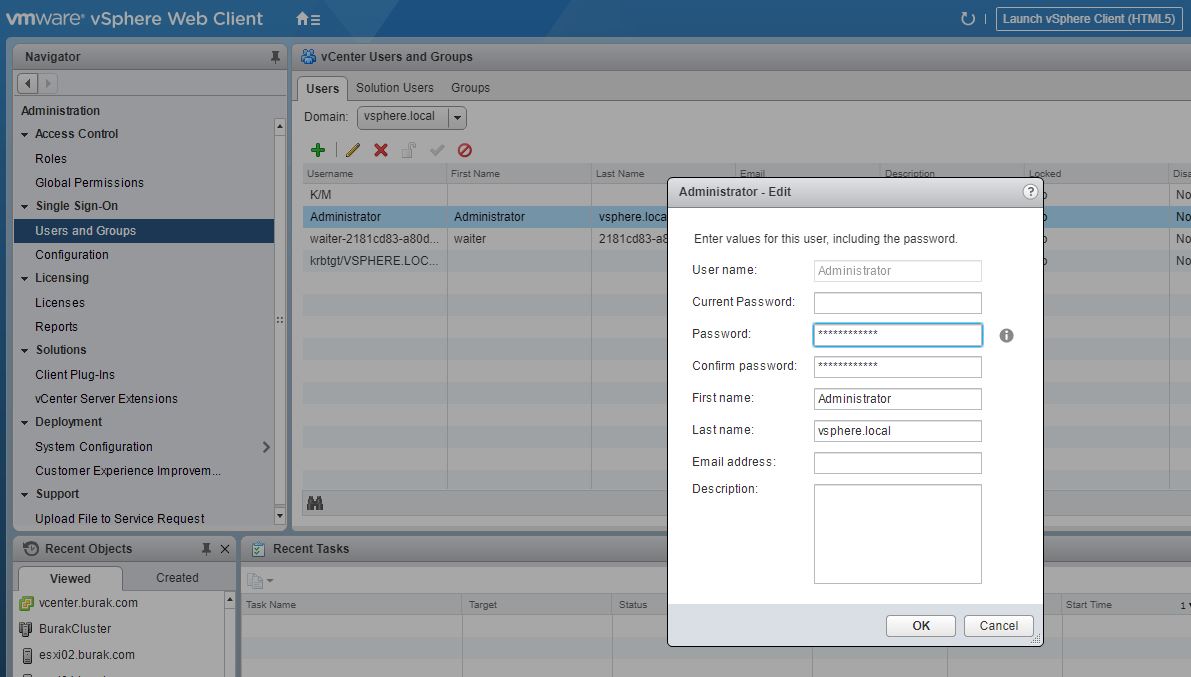This screenshot has width=1191, height=677.
Task: Disable user with red prohibited icon
Action: click(465, 150)
